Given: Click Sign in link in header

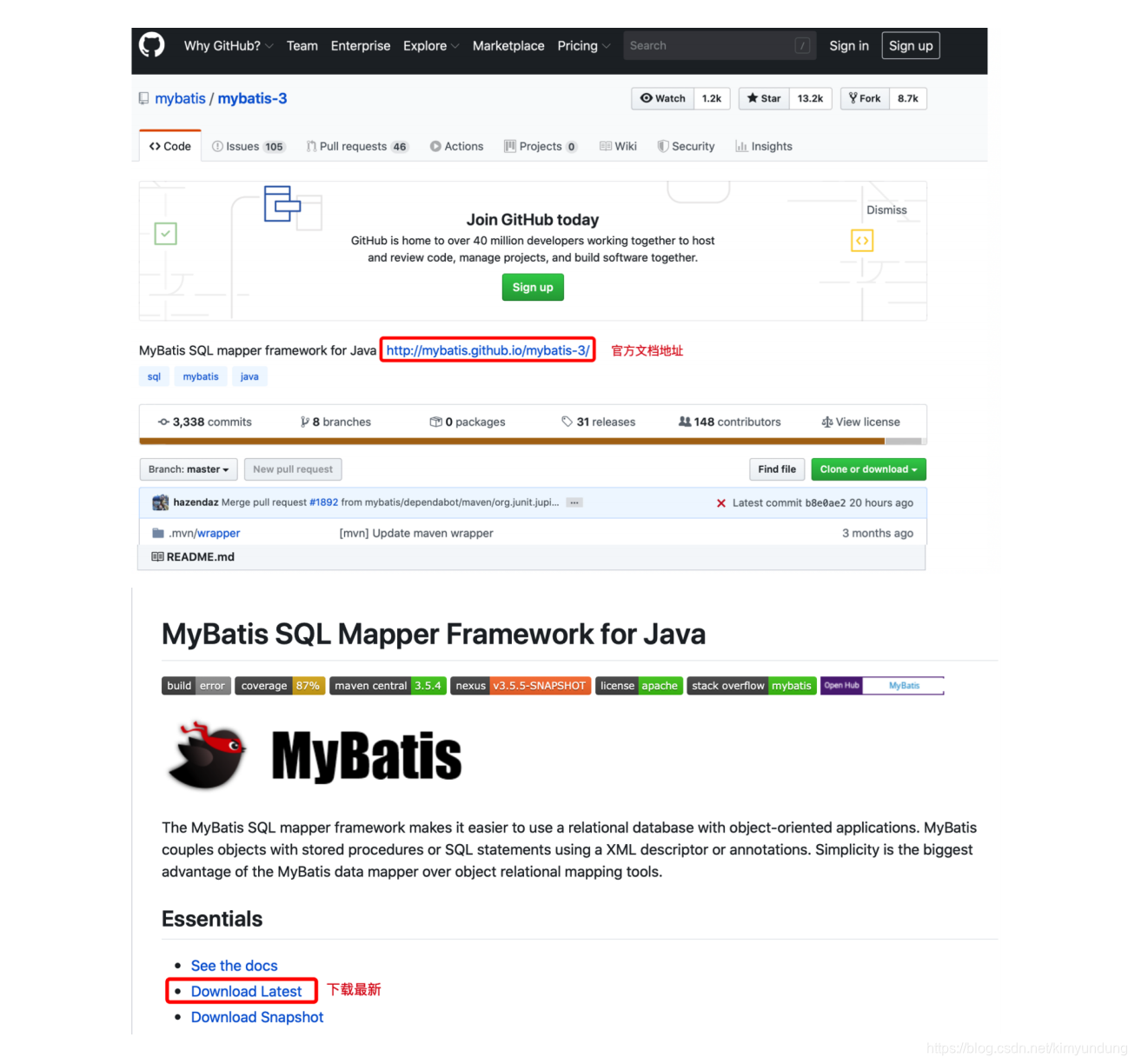Looking at the screenshot, I should [x=849, y=46].
